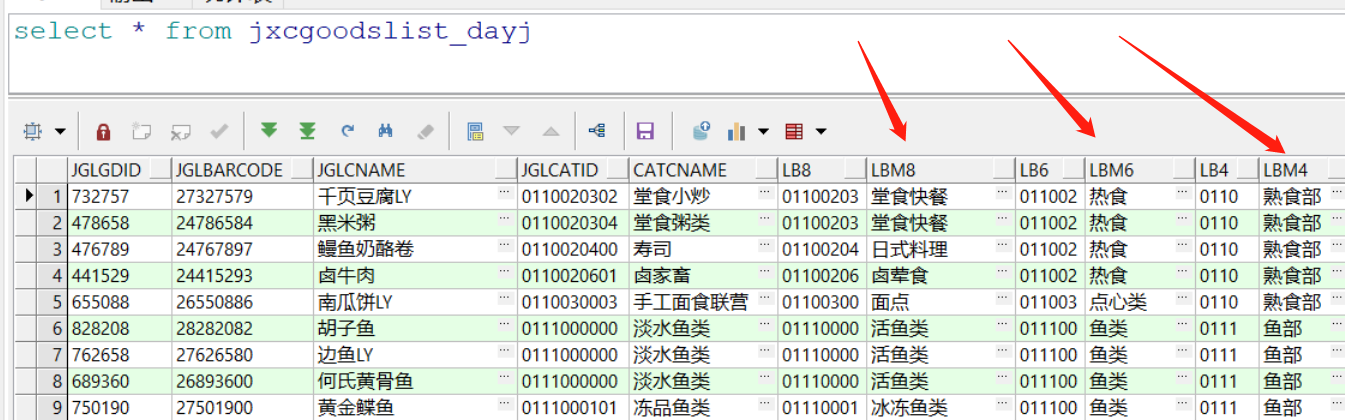The height and width of the screenshot is (420, 1345).
Task: Click the grid selection mode icon
Action: [33, 131]
